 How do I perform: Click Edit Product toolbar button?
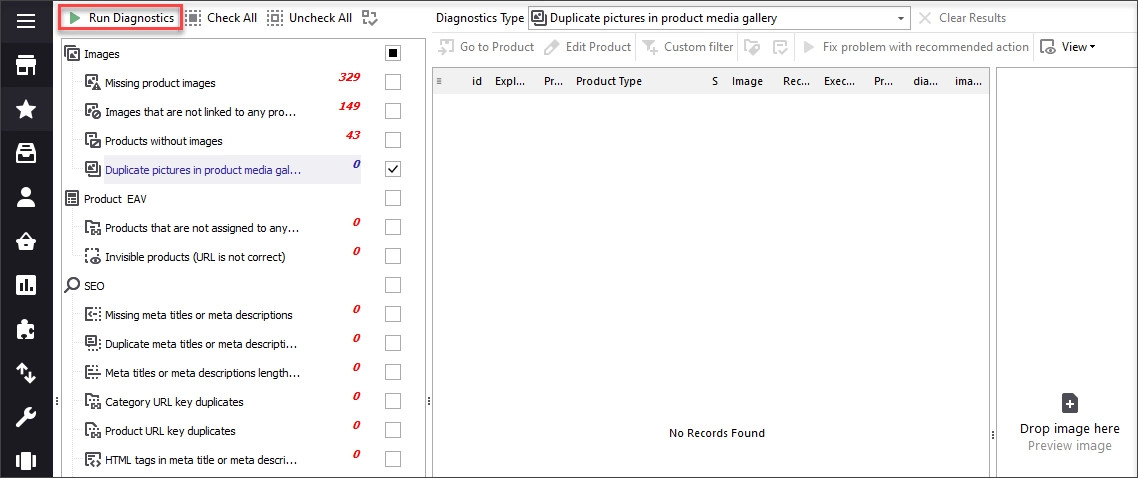tap(588, 47)
